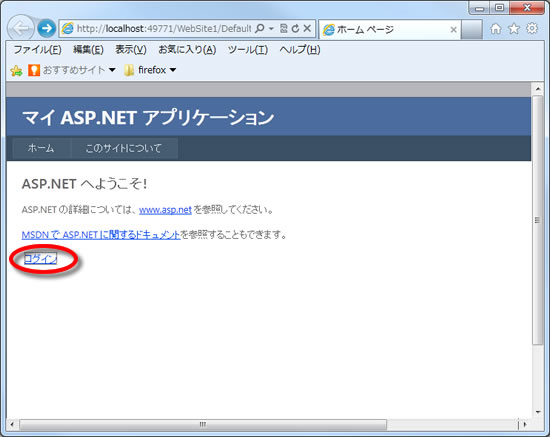Open the firefox favorites folder
The width and height of the screenshot is (550, 437).
[x=150, y=70]
